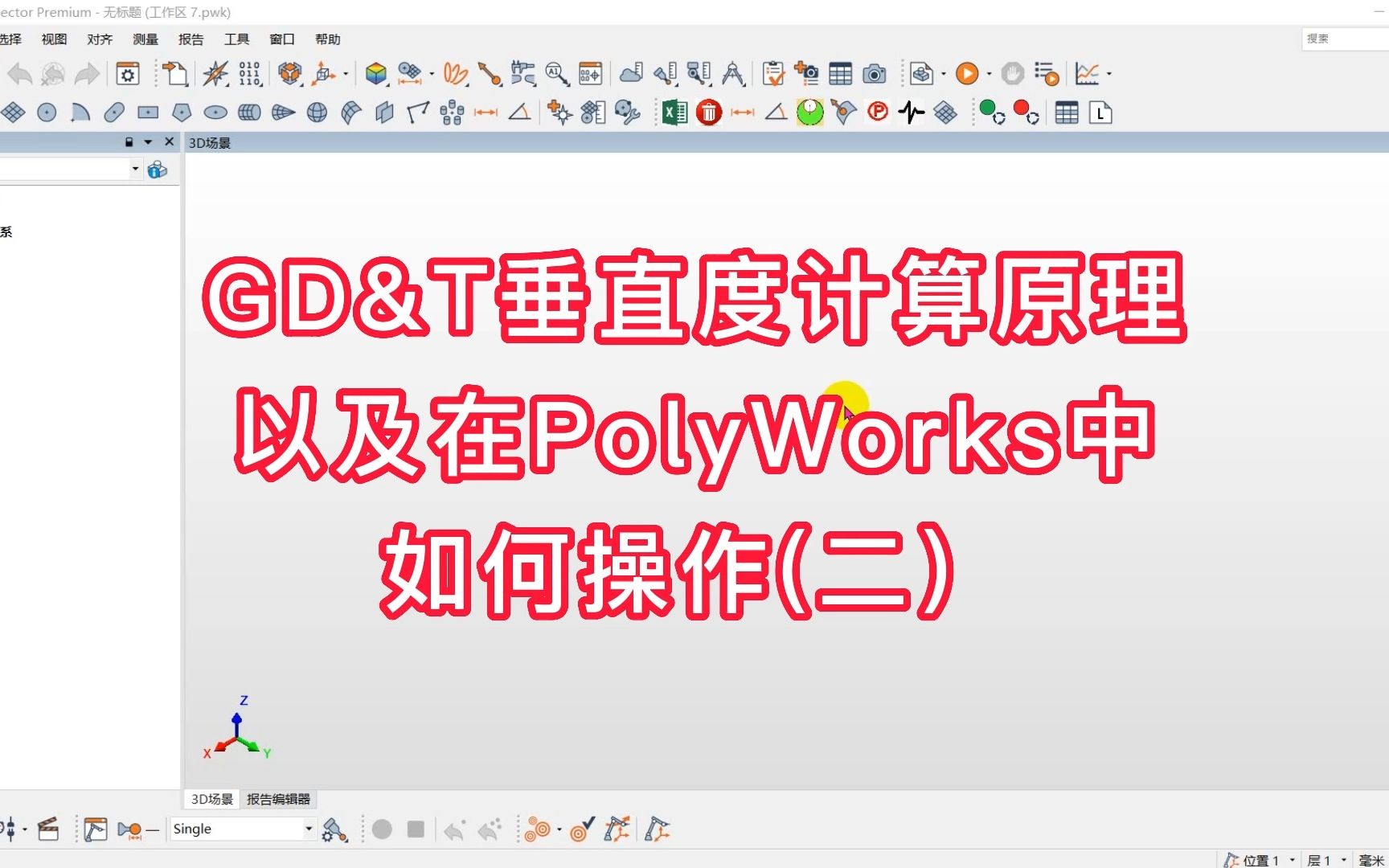Viewport: 1389px width, 868px height.
Task: Open the 层 1 layer dropdown
Action: [x=1343, y=860]
